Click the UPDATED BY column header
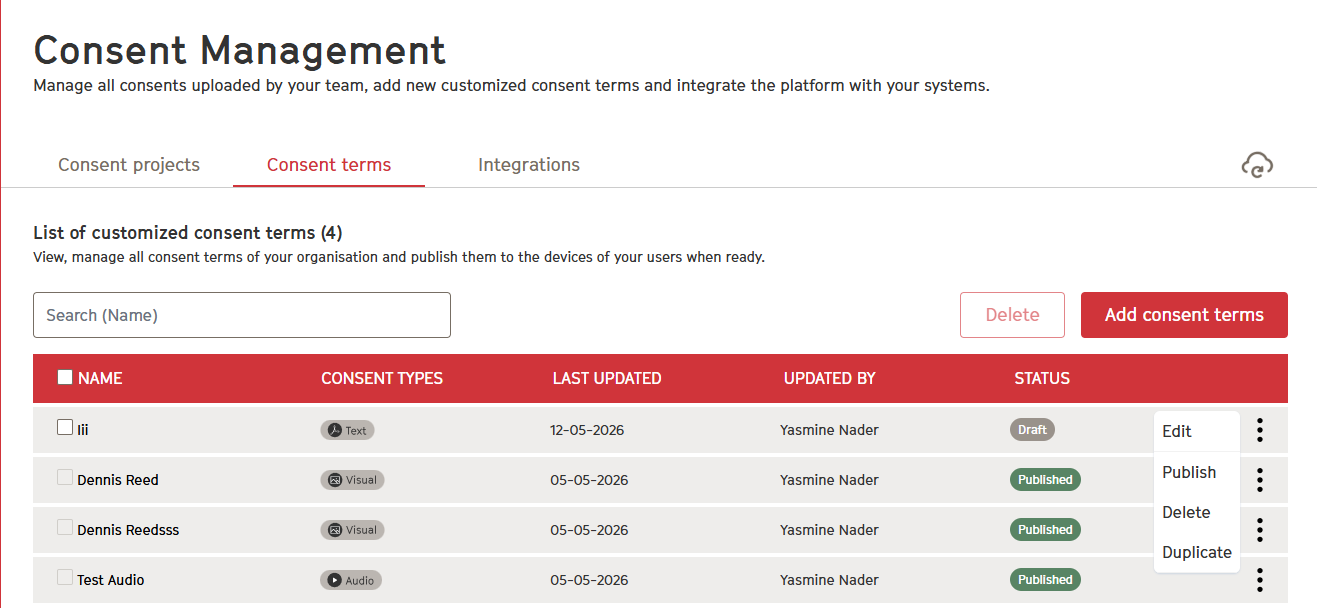1317x608 pixels. pos(830,378)
